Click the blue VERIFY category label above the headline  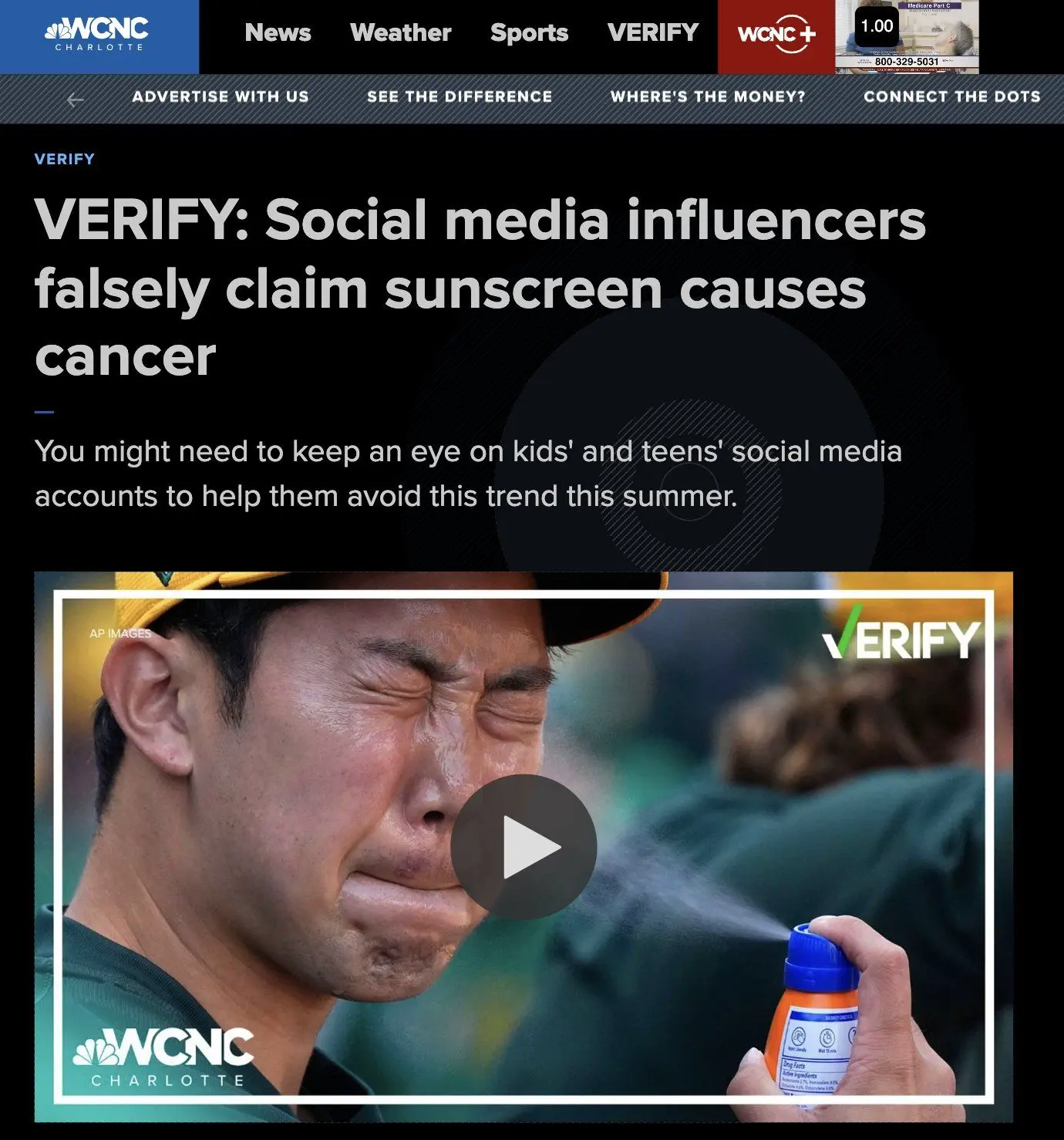click(65, 159)
